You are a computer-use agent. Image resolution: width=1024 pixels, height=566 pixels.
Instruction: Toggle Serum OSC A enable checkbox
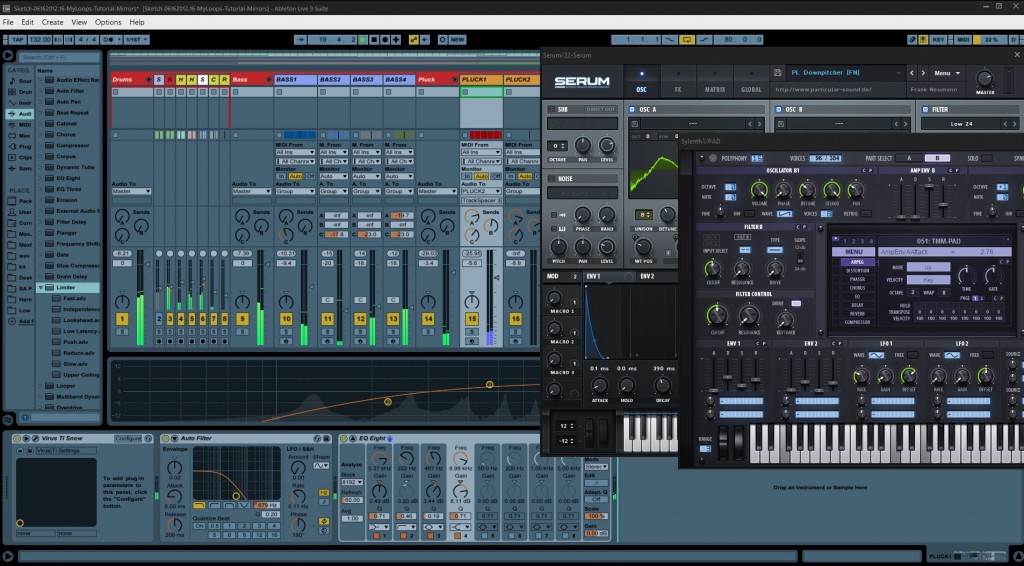tap(632, 110)
